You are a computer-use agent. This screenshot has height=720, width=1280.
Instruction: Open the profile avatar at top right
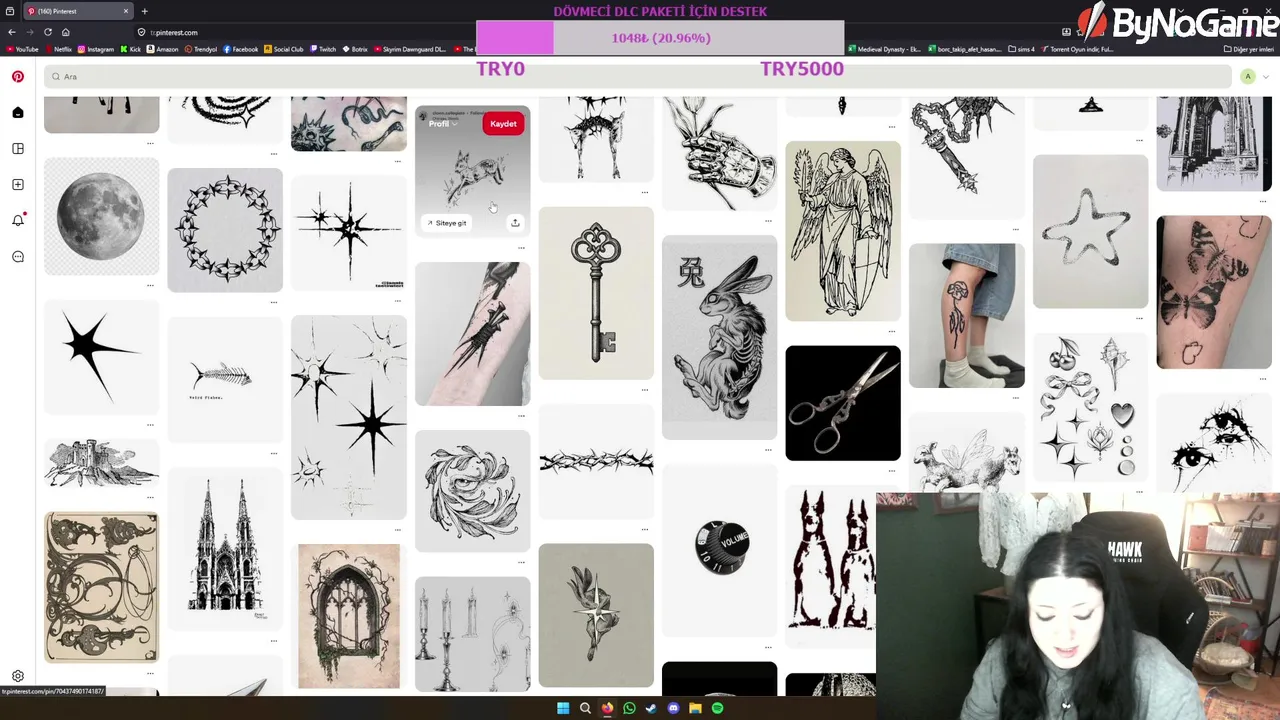coord(1247,77)
